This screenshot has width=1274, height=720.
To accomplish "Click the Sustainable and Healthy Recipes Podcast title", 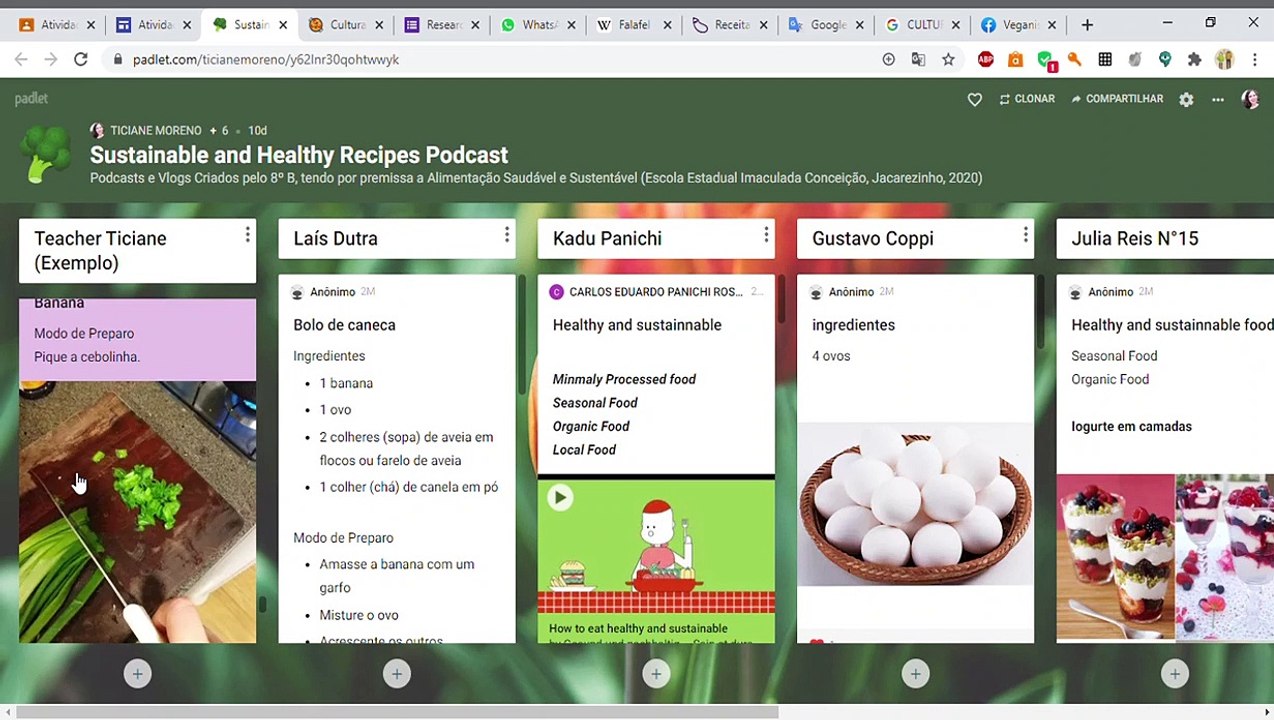I will (299, 155).
